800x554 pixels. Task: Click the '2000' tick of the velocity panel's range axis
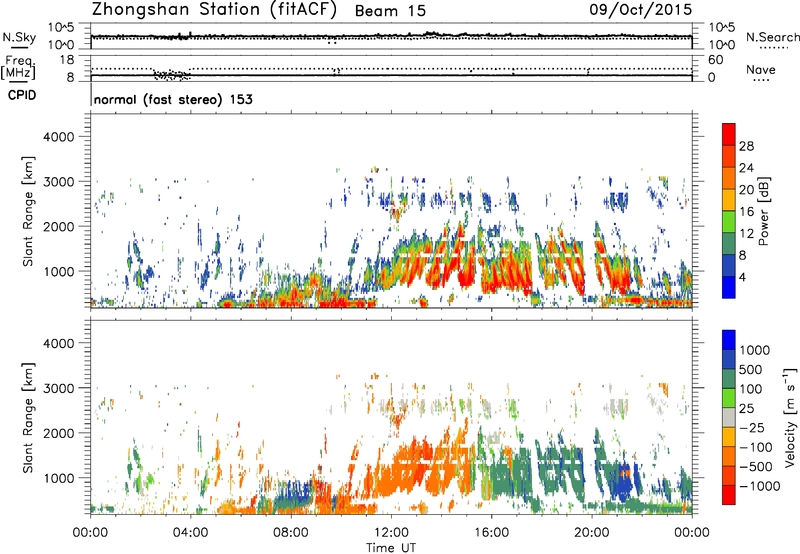point(59,433)
